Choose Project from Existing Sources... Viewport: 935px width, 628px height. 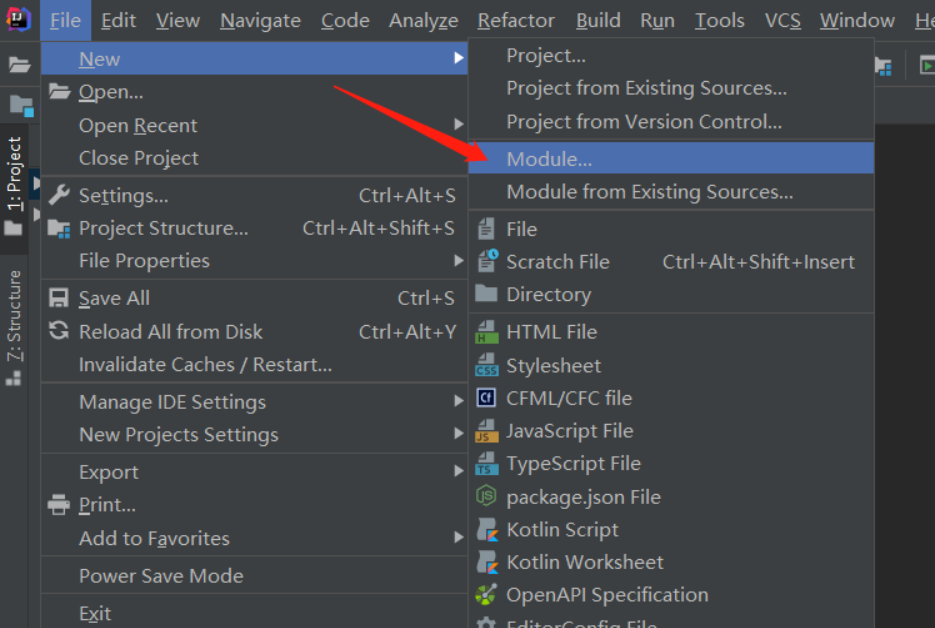point(671,88)
